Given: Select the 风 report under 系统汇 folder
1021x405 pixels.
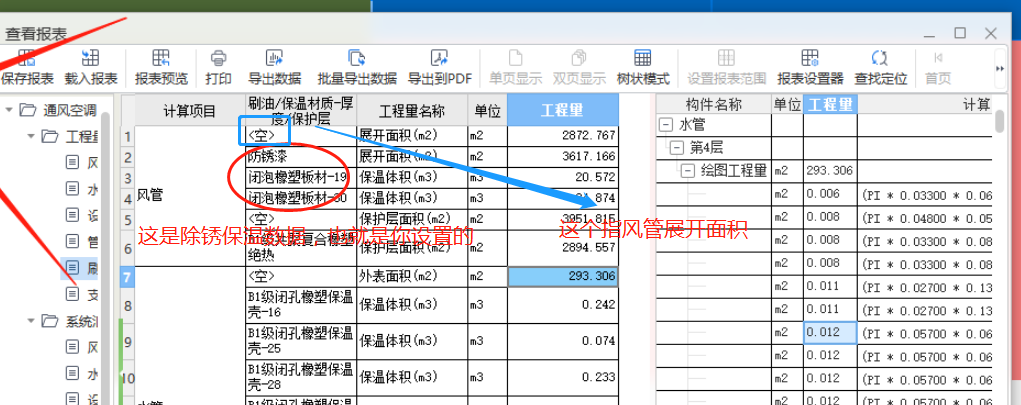Looking at the screenshot, I should pyautogui.click(x=82, y=346).
